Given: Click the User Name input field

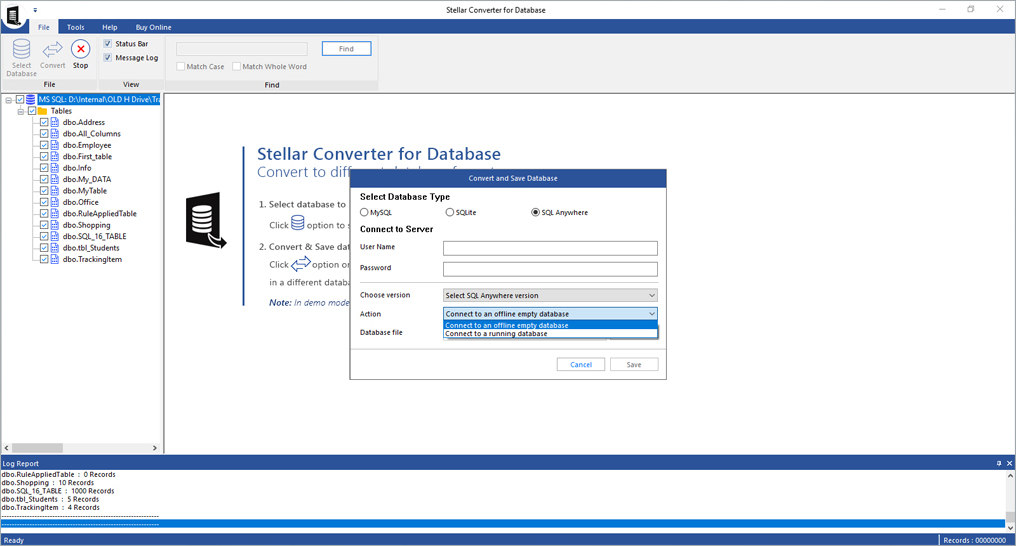Looking at the screenshot, I should coord(550,248).
